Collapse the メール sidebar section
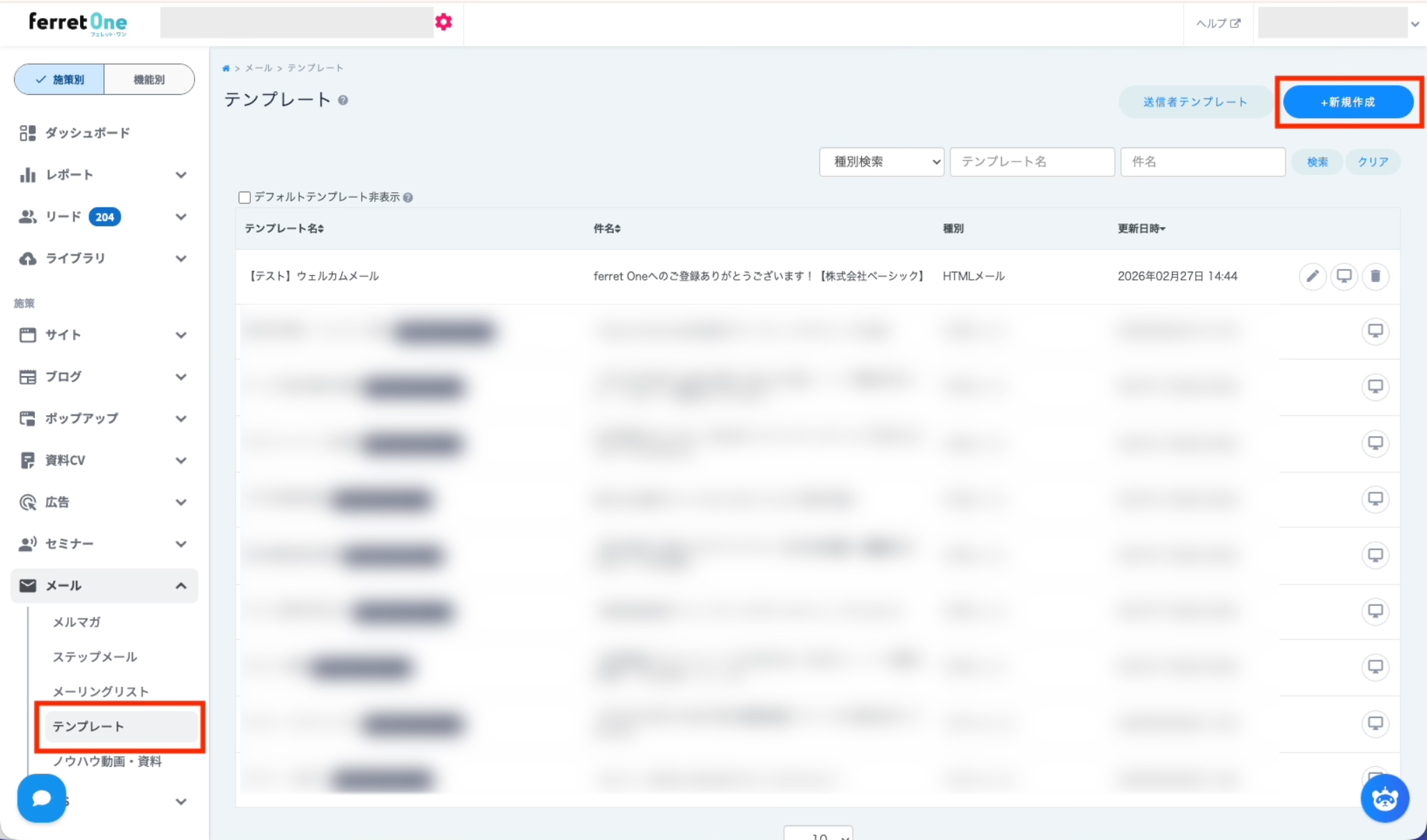The width and height of the screenshot is (1427, 840). click(x=180, y=586)
